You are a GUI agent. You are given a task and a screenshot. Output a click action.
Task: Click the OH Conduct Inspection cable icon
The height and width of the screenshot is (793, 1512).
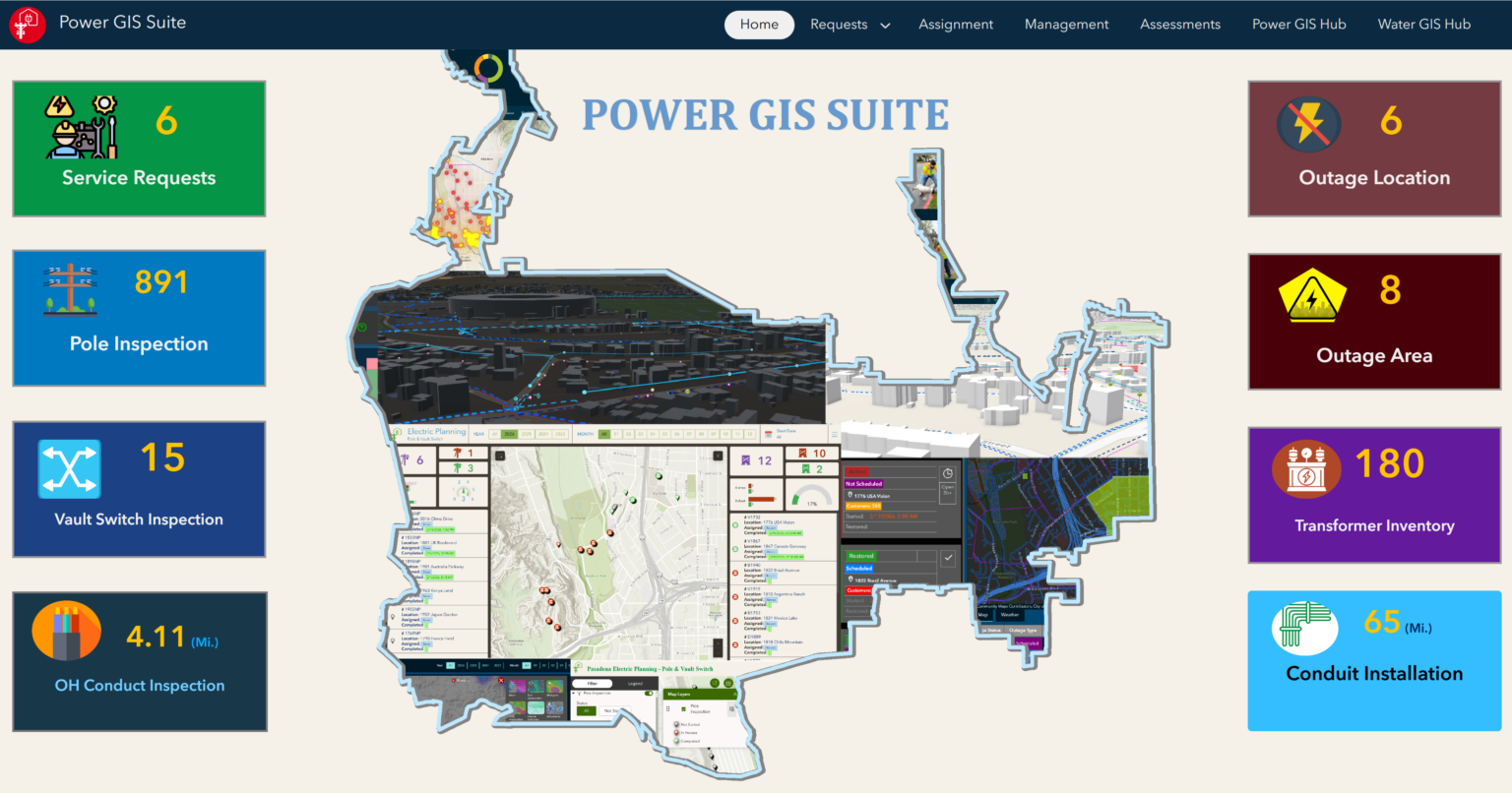click(x=66, y=631)
